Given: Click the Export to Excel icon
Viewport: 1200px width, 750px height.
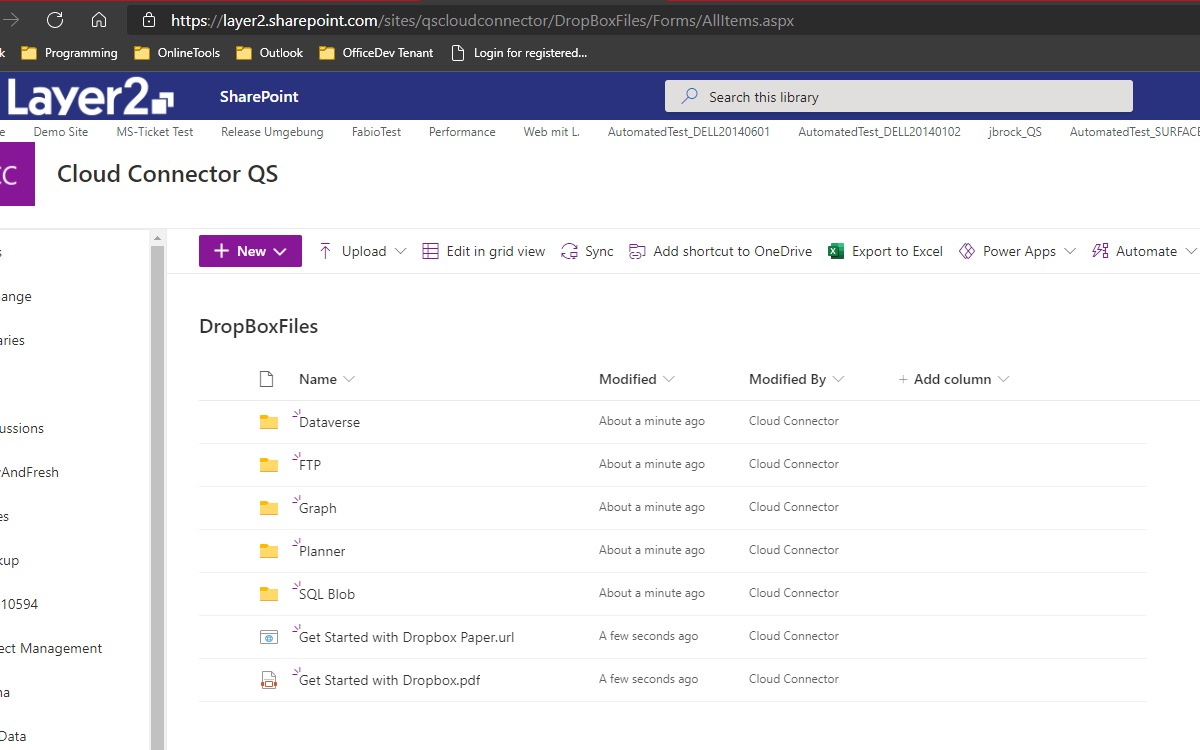Looking at the screenshot, I should tap(836, 252).
